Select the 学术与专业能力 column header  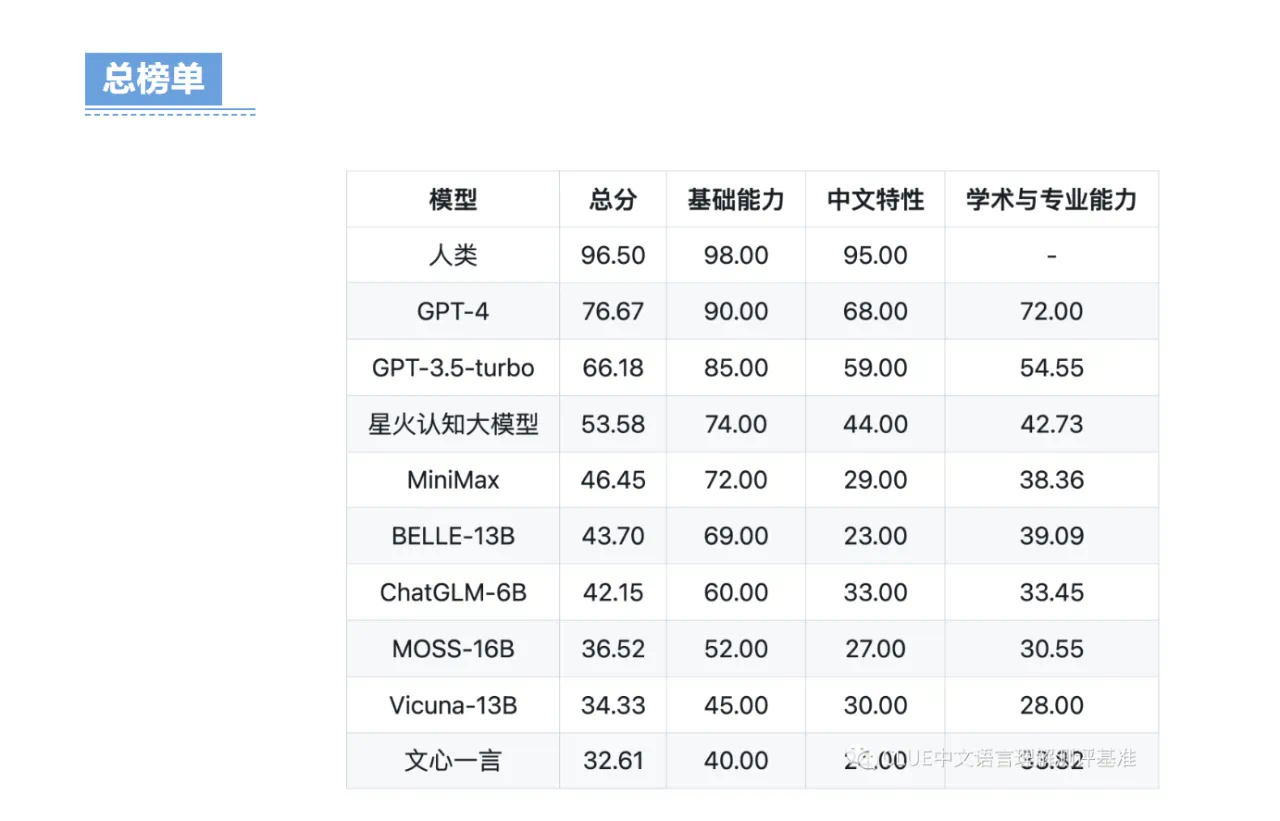(1052, 199)
